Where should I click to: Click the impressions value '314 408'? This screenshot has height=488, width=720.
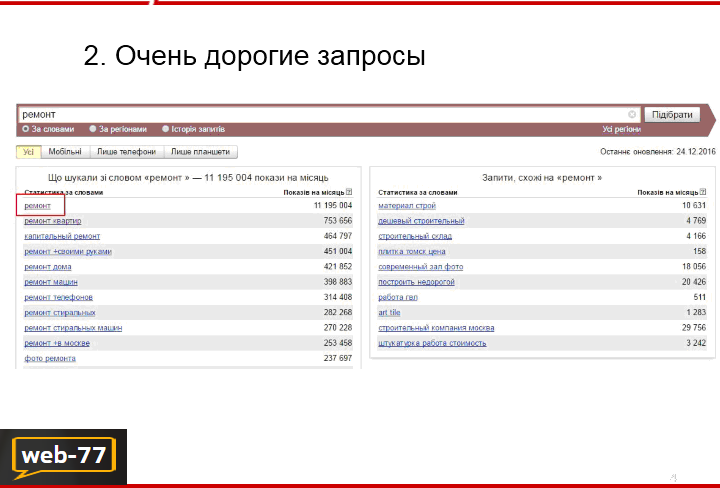click(338, 297)
